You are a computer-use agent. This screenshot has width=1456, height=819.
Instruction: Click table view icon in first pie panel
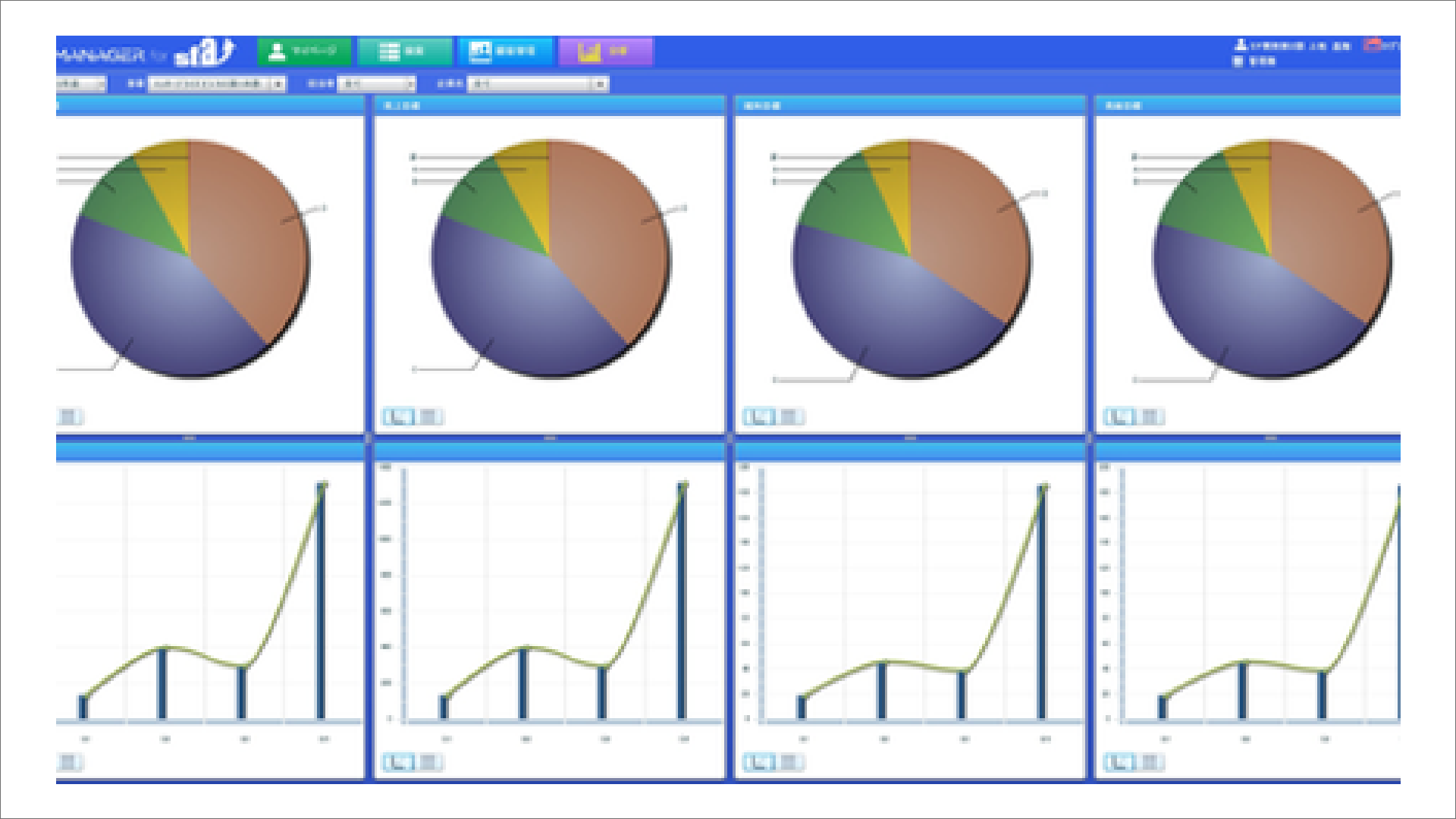pyautogui.click(x=69, y=416)
